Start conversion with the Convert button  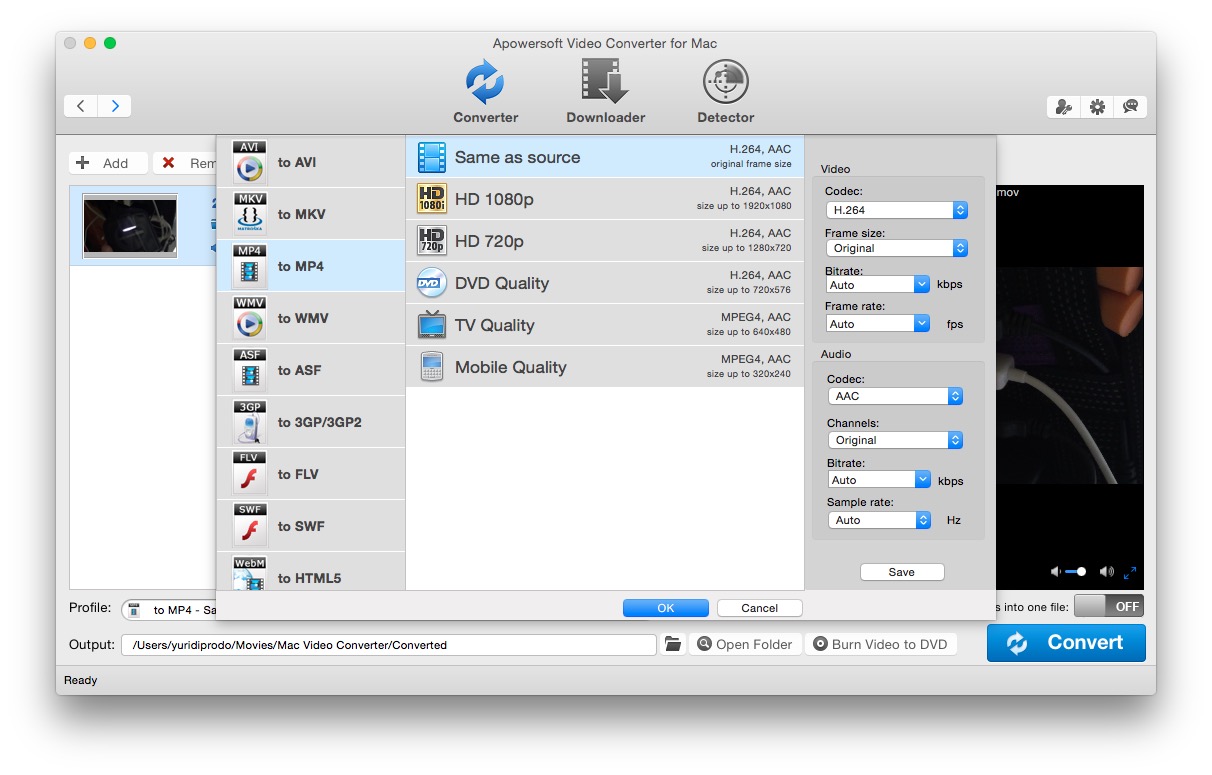coord(1066,643)
